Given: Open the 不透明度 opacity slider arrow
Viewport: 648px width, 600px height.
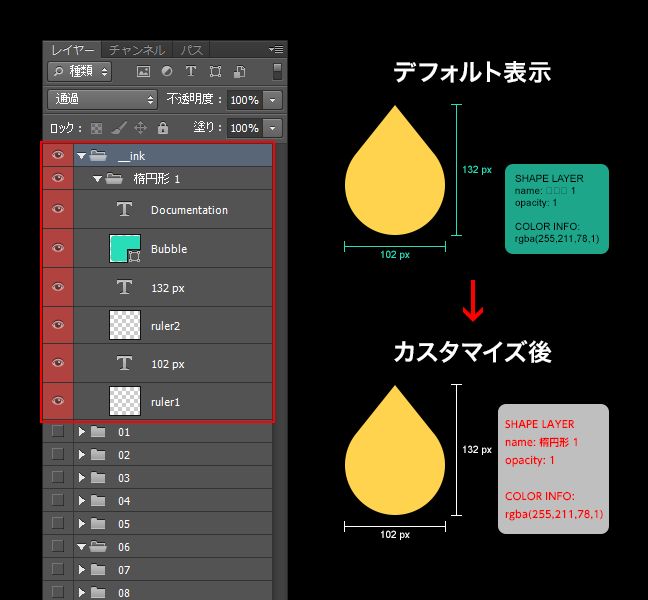Looking at the screenshot, I should tap(273, 100).
